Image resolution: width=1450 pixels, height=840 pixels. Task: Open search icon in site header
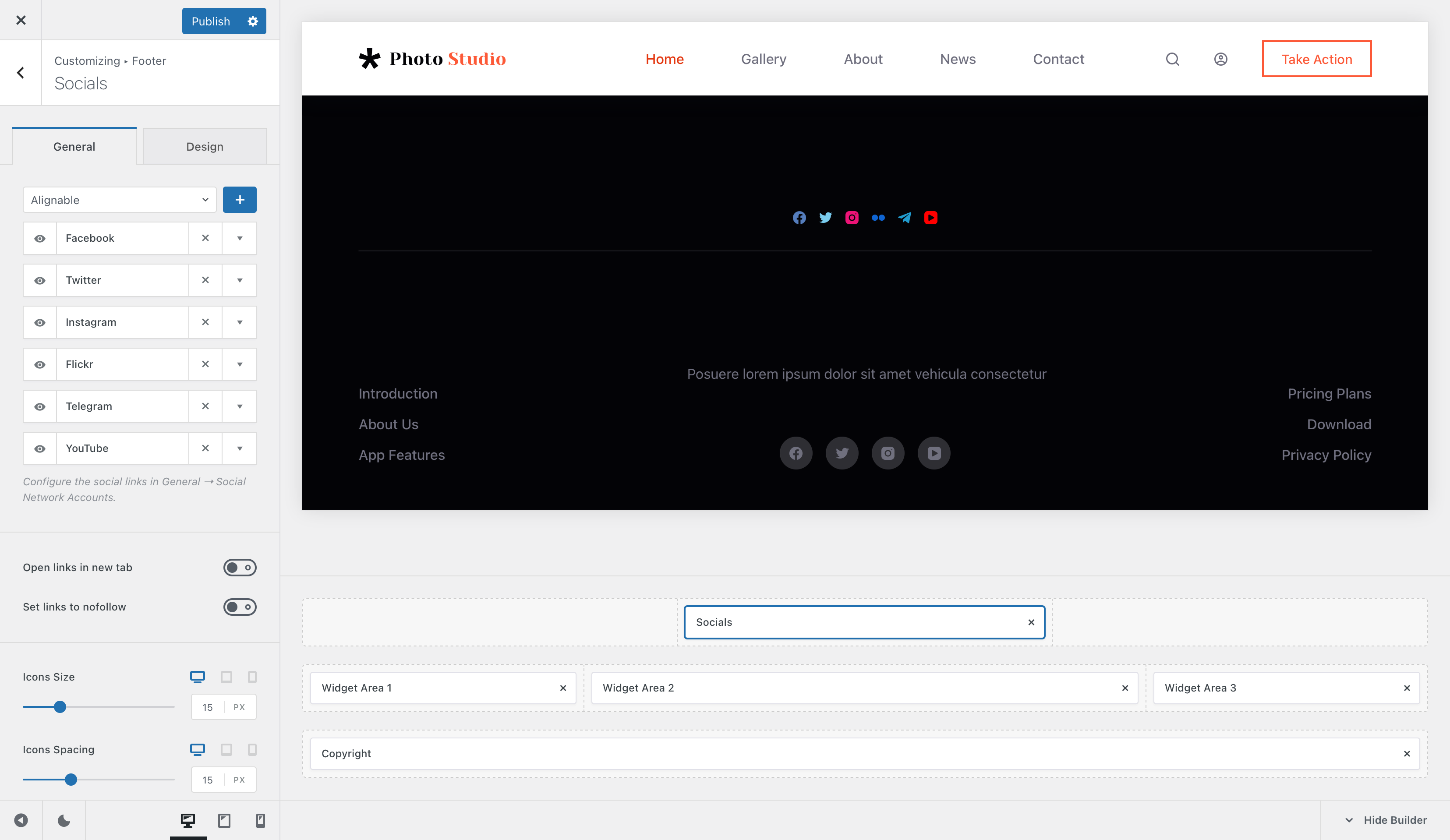click(x=1173, y=59)
